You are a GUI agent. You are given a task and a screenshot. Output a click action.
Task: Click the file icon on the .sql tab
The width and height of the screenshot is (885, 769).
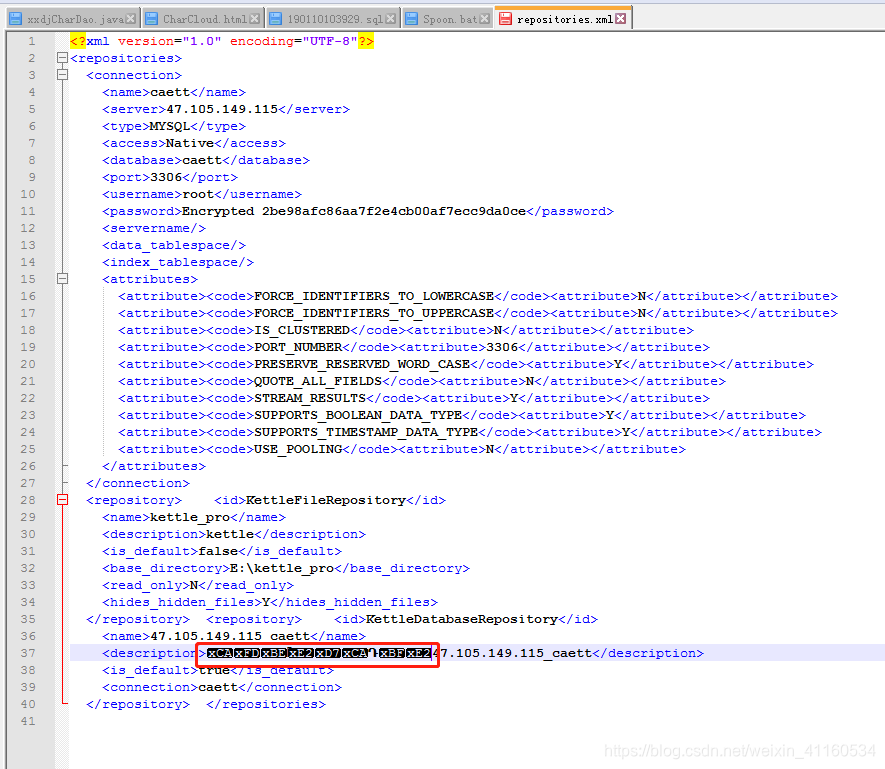275,19
